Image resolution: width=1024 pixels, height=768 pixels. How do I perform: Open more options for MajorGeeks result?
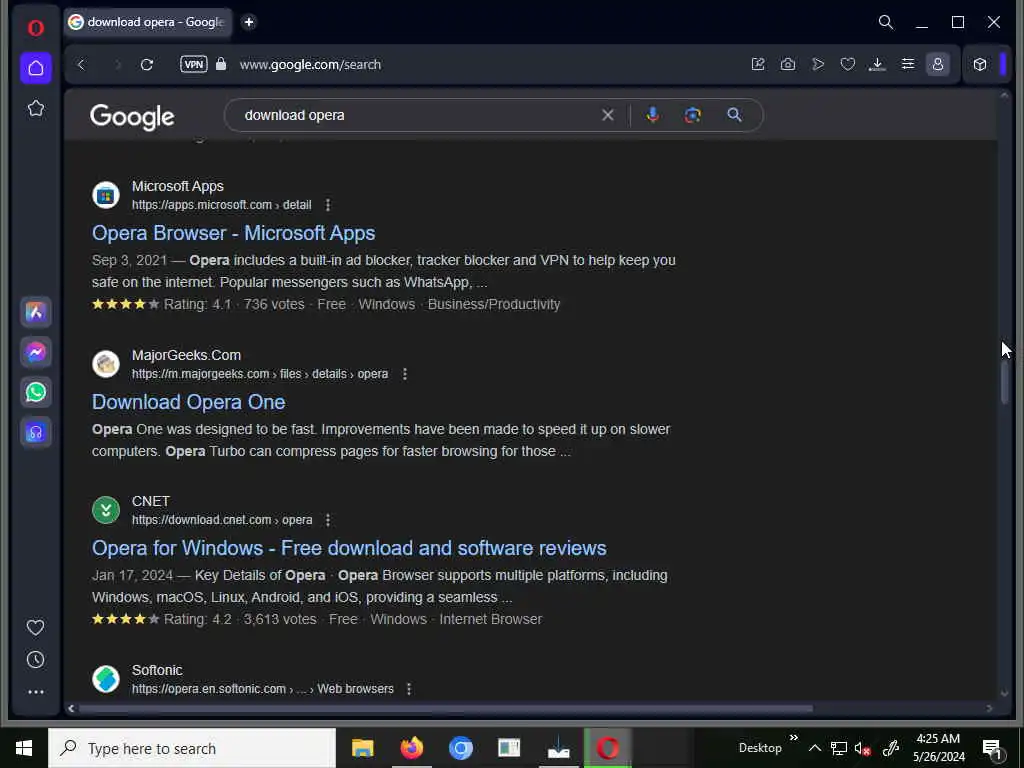(405, 374)
